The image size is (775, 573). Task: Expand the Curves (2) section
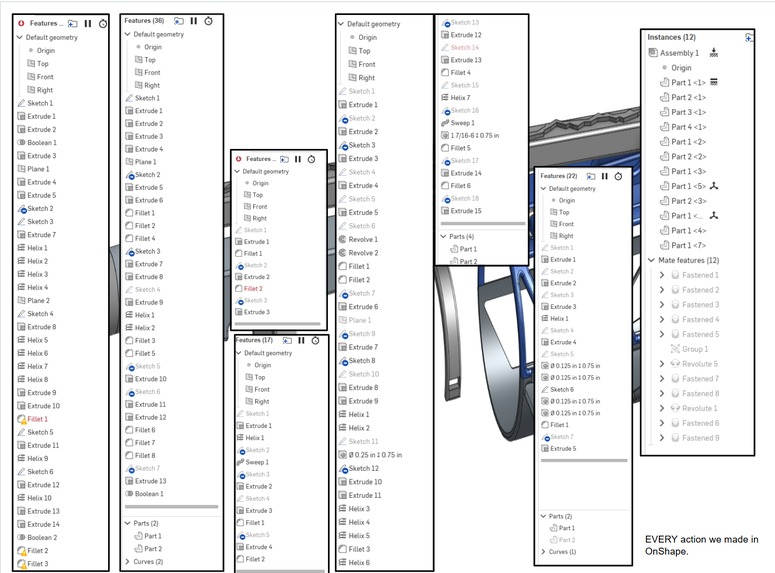[x=128, y=562]
